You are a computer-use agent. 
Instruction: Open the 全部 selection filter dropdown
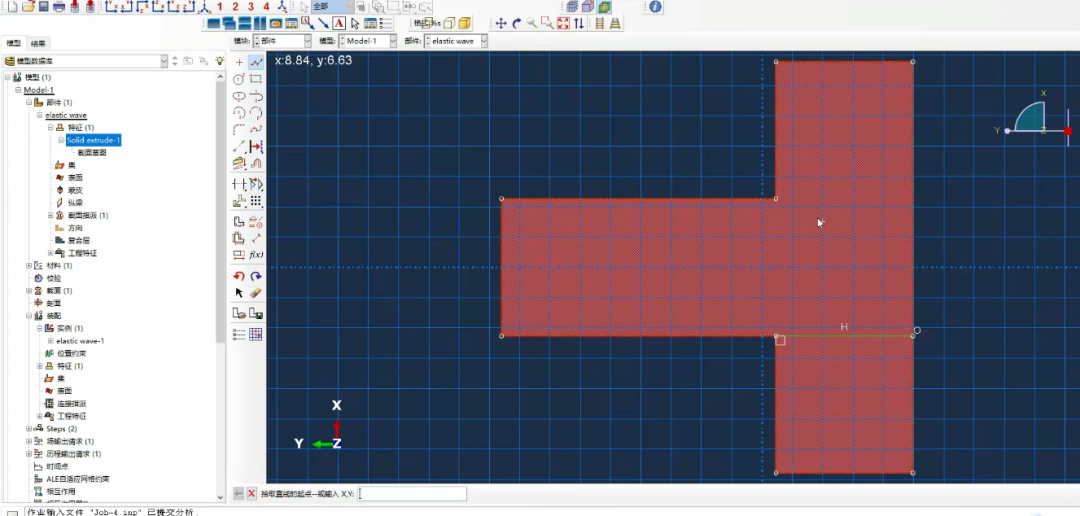coord(333,6)
